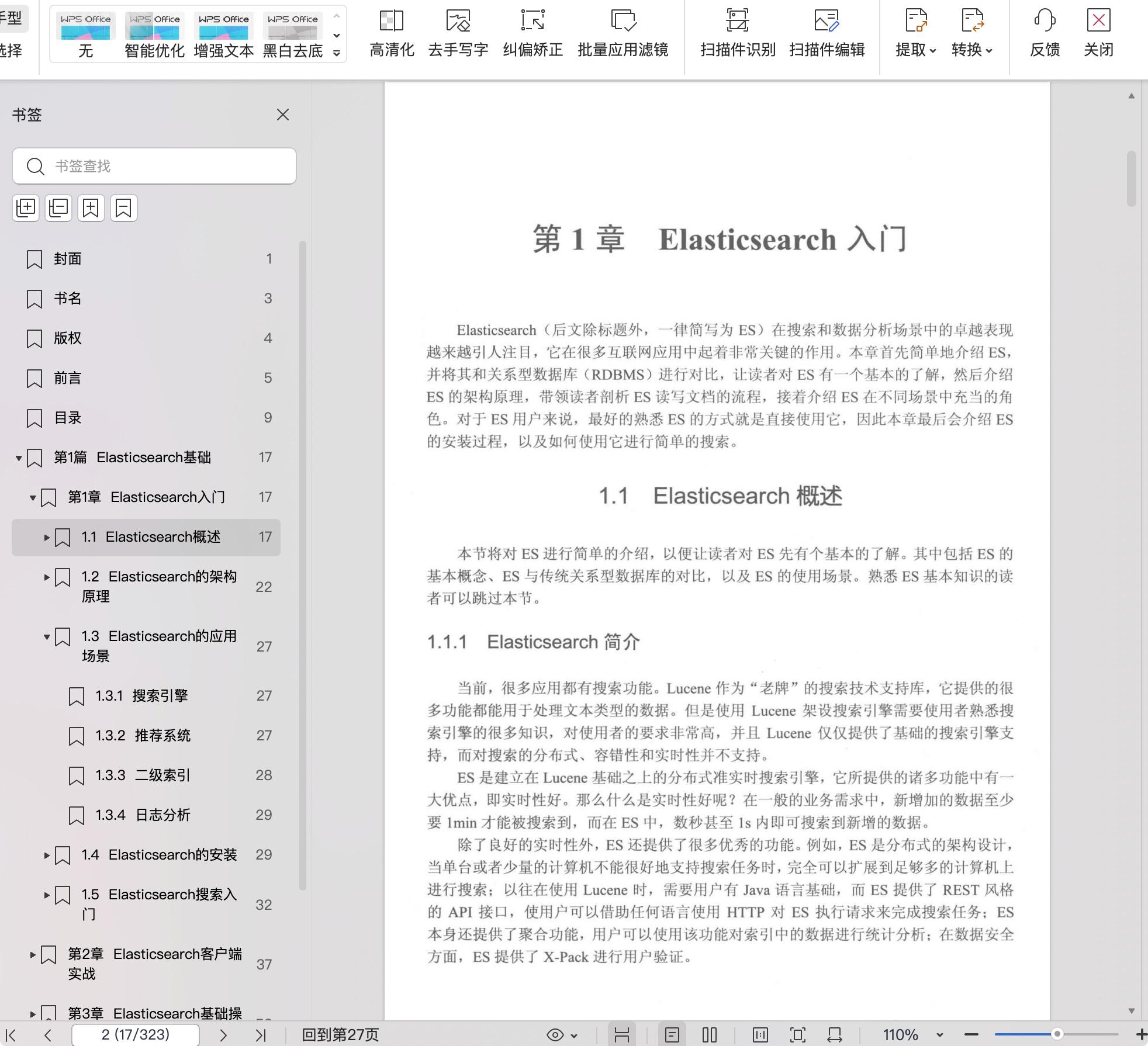Collapse 第1篇 Elasticsearch基础 bookmark
The image size is (1148, 1046).
point(19,458)
